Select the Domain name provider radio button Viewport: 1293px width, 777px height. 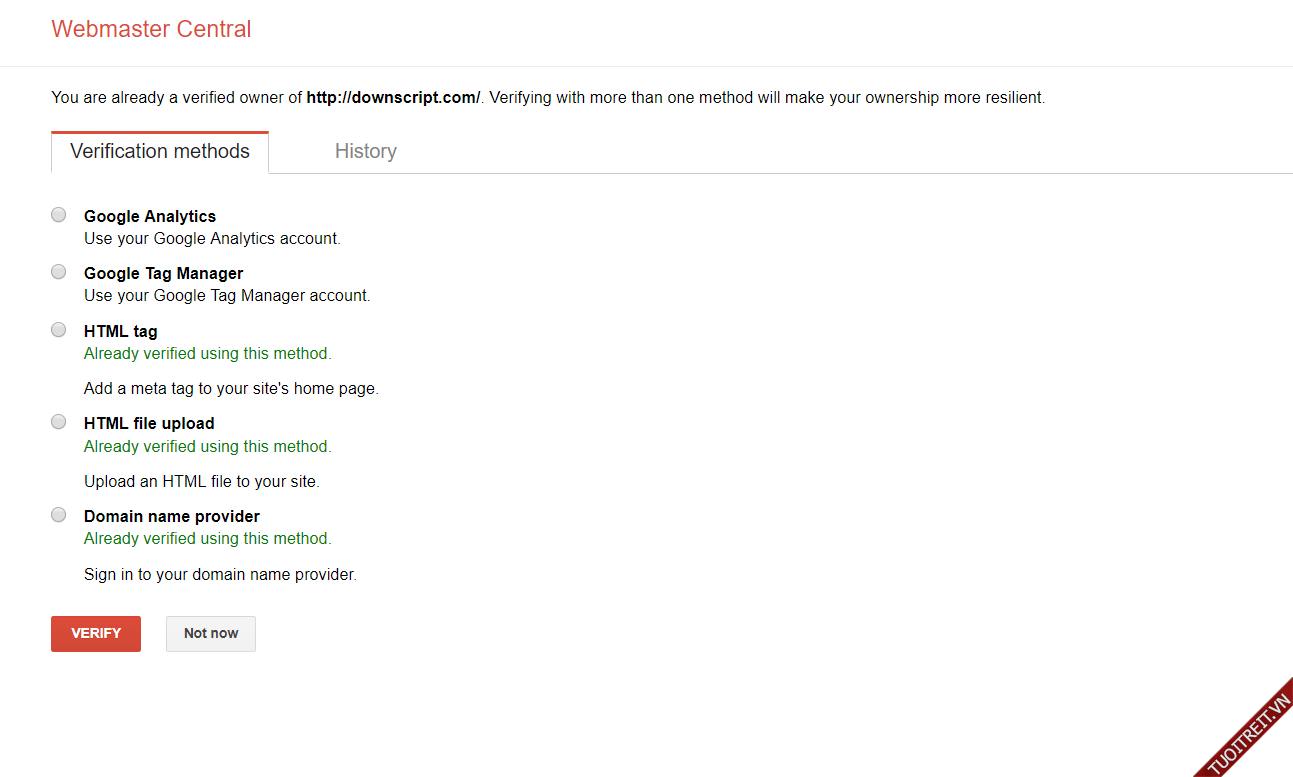click(59, 515)
